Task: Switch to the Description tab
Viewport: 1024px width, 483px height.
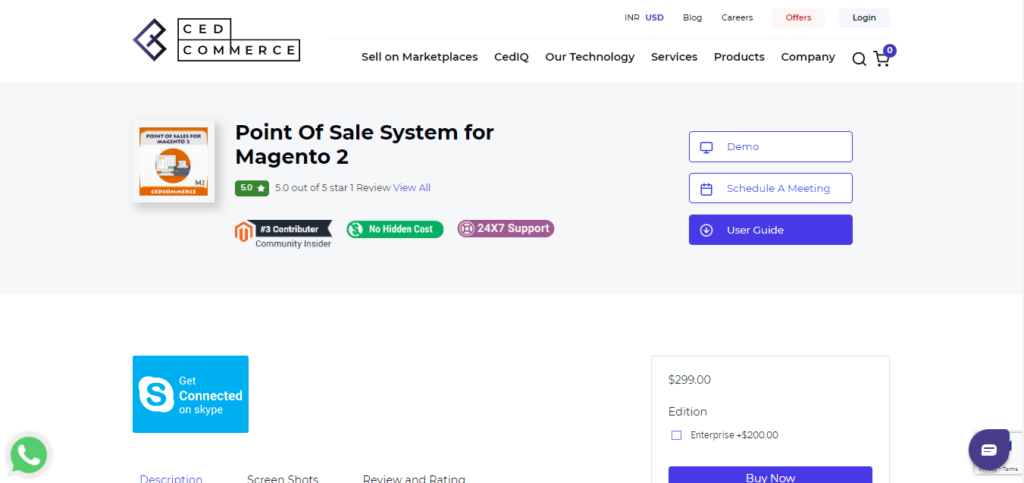Action: (x=171, y=478)
